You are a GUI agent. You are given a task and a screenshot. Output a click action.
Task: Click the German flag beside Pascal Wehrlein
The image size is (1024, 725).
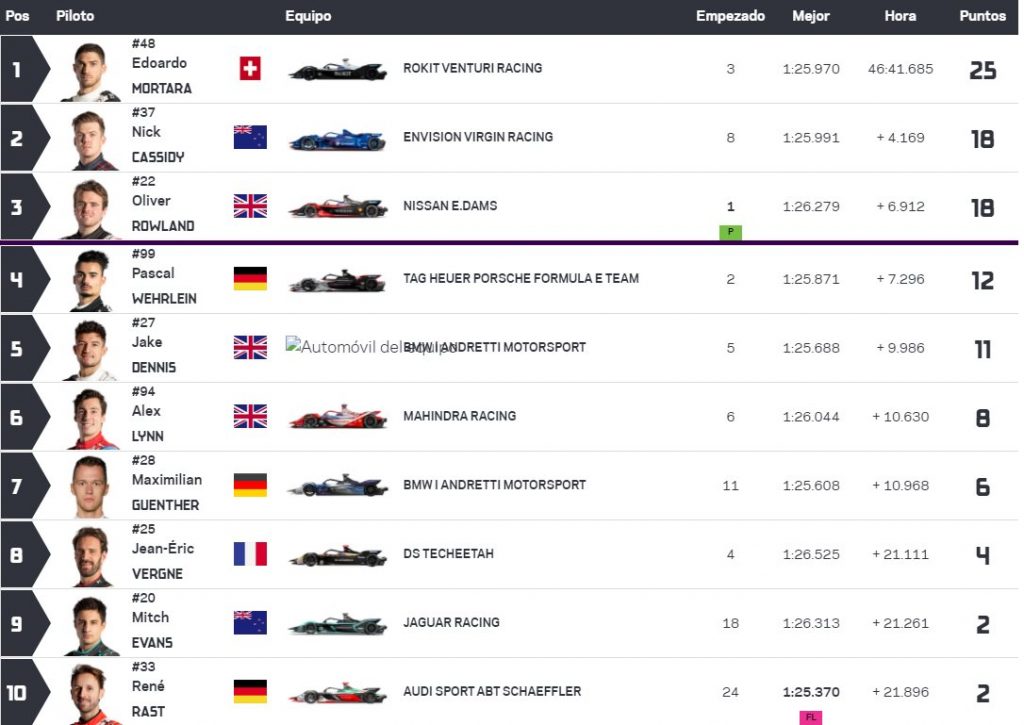[x=250, y=278]
